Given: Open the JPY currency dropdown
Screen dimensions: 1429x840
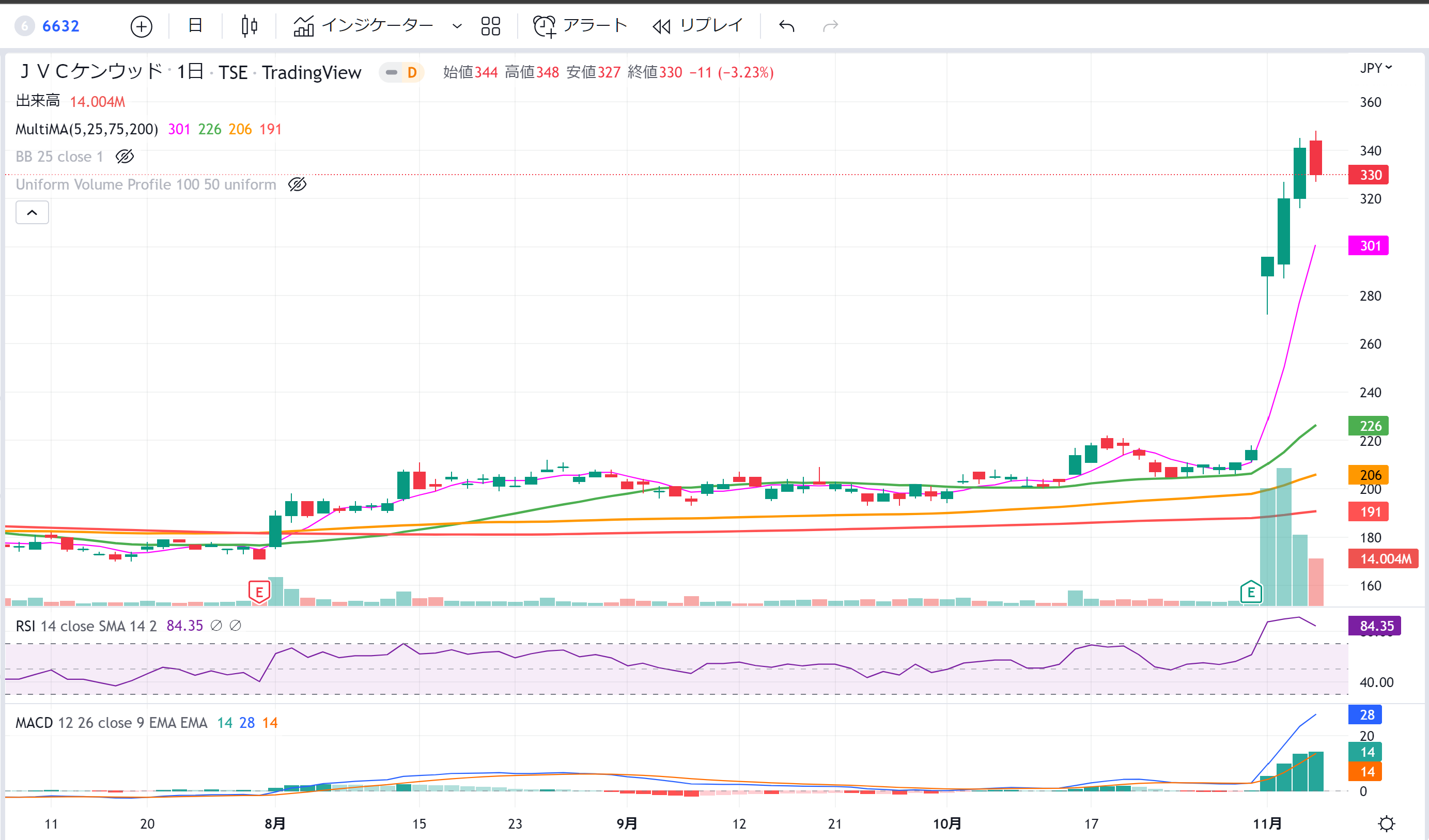Looking at the screenshot, I should pos(1376,68).
